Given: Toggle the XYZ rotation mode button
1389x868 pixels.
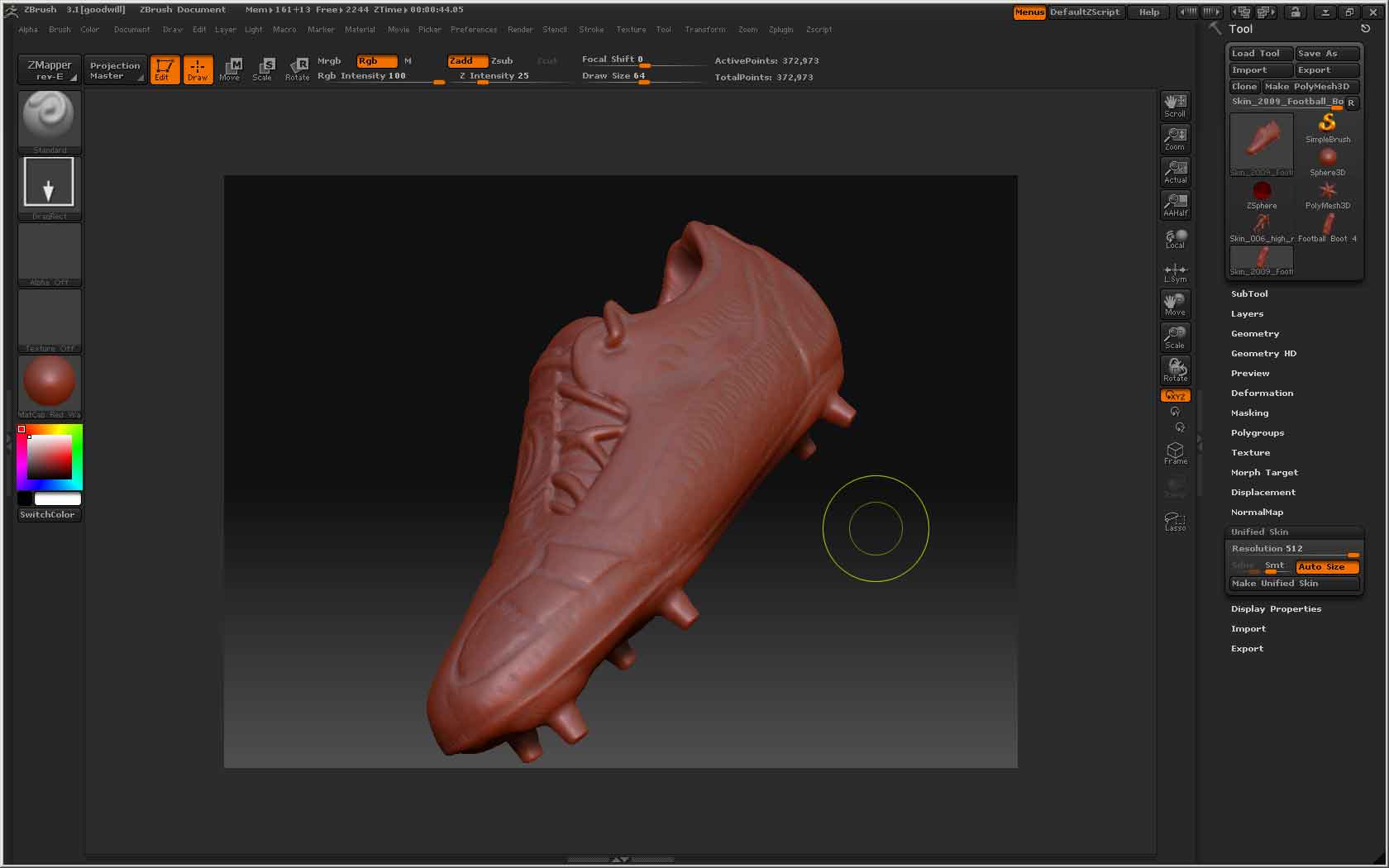Looking at the screenshot, I should coord(1175,396).
